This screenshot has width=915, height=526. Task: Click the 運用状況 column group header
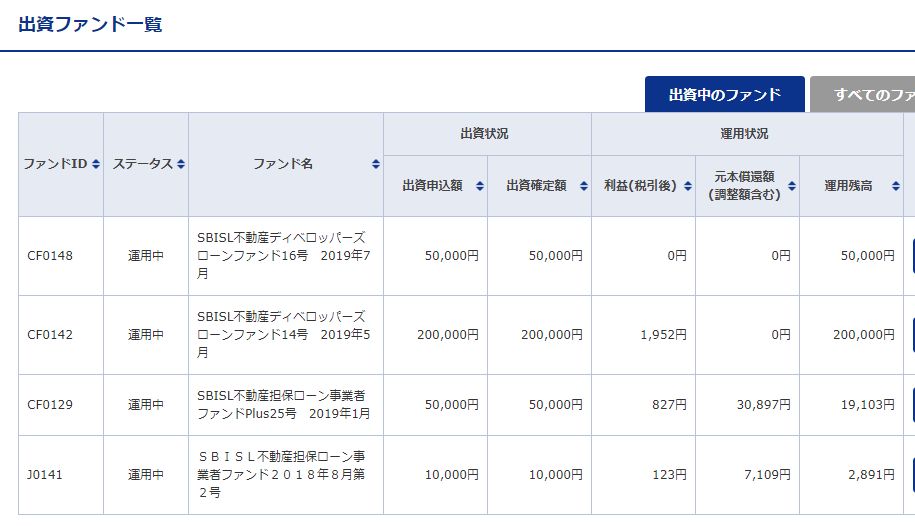click(x=744, y=134)
